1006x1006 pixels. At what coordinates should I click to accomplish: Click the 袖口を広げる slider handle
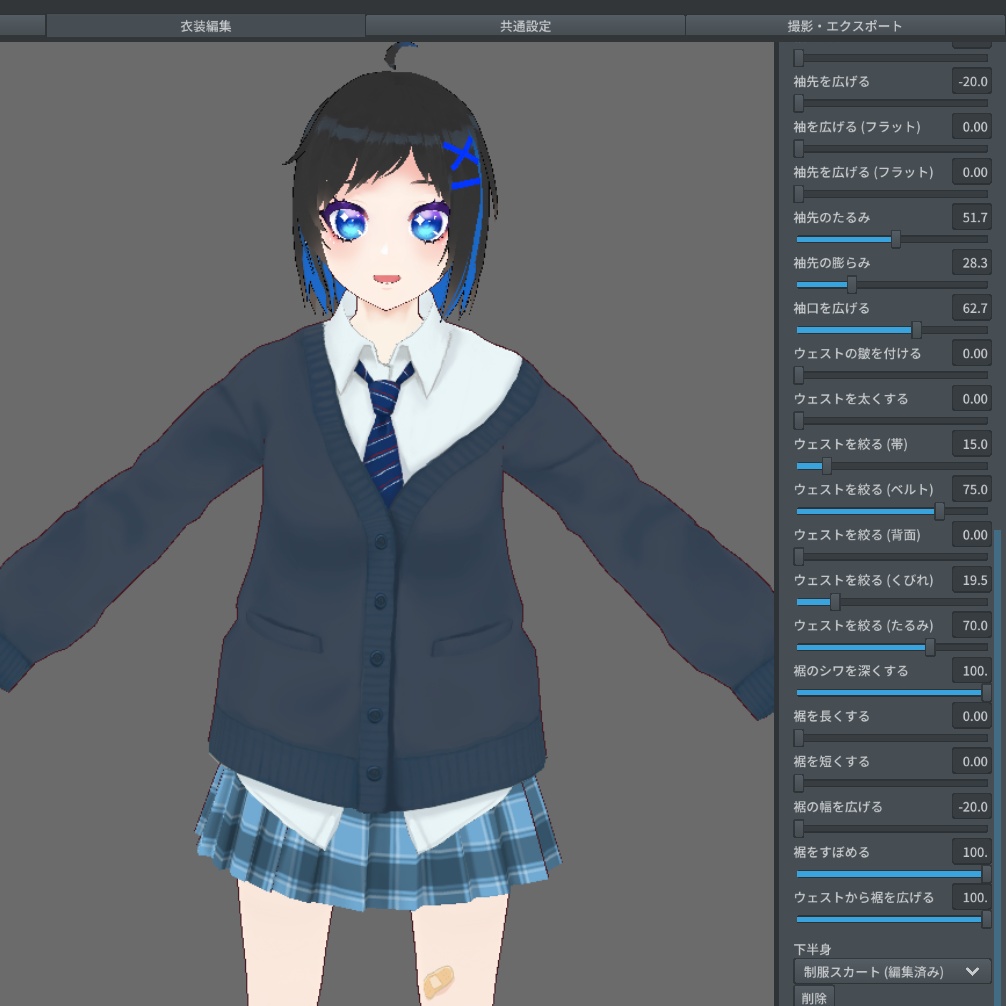pos(916,330)
